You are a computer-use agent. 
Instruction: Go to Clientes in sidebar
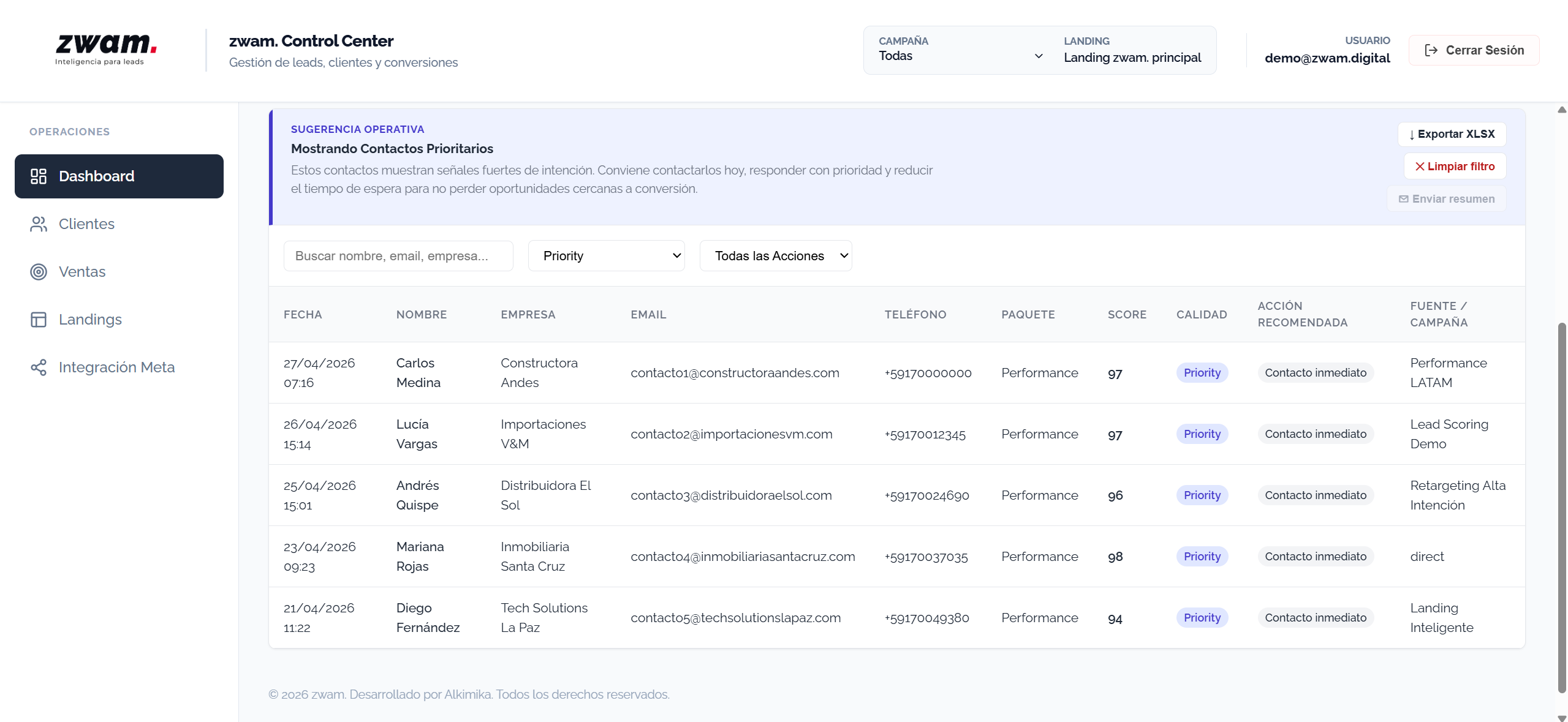[x=119, y=224]
